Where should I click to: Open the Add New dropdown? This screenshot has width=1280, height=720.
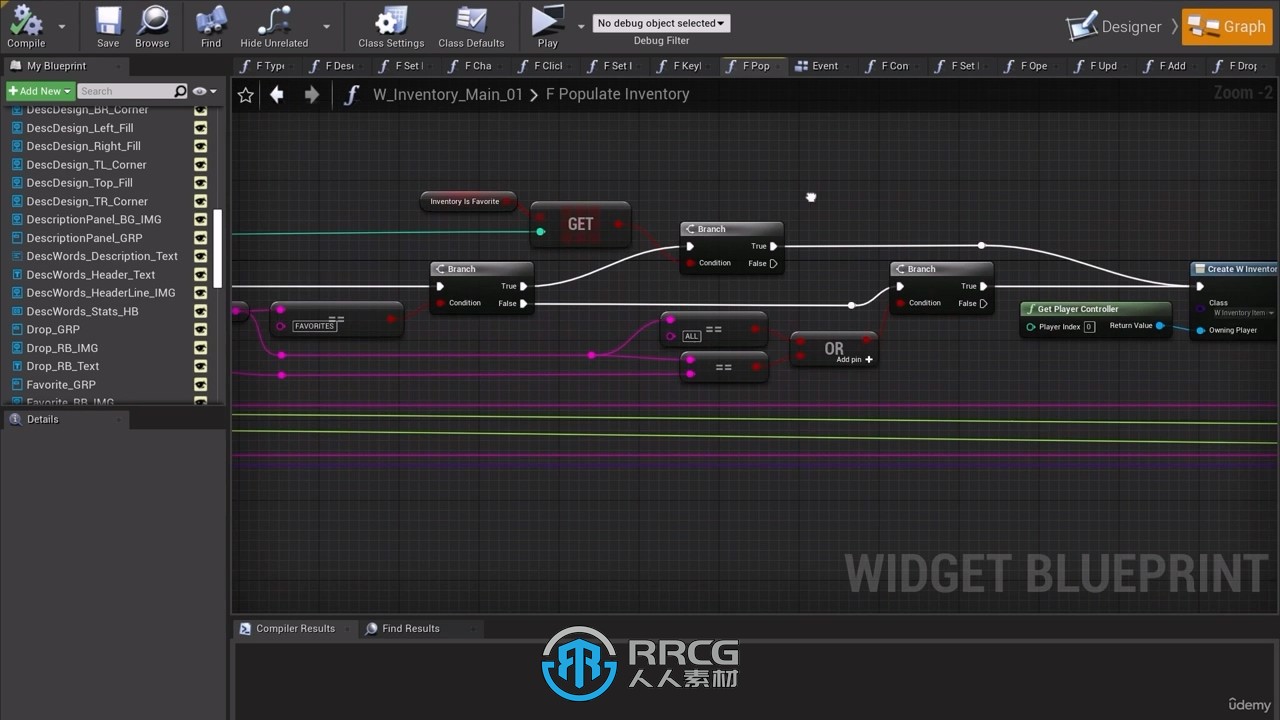[40, 91]
